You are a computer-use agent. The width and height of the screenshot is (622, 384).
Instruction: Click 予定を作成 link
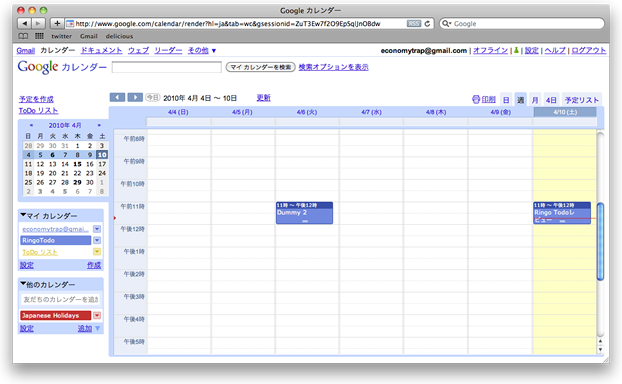[36, 99]
